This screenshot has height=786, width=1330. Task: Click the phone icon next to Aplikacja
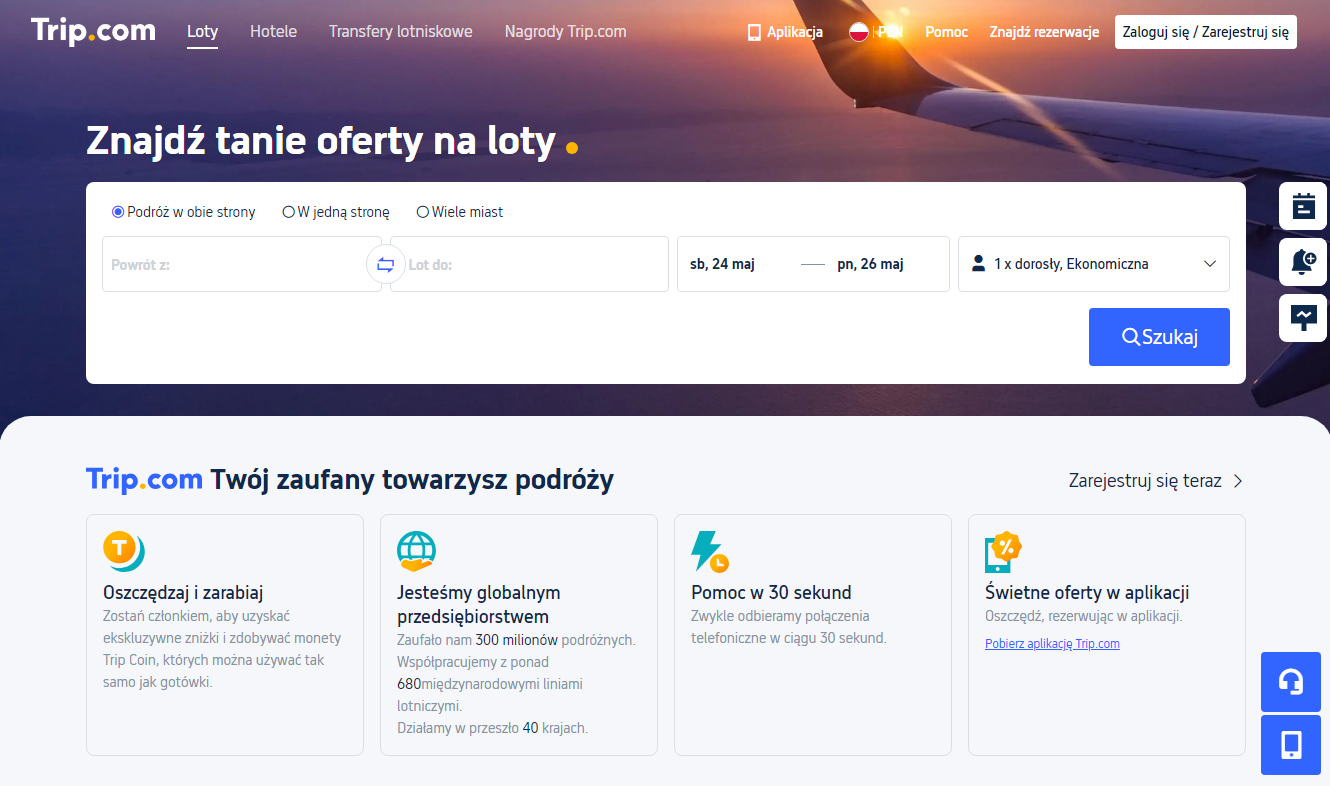[754, 32]
